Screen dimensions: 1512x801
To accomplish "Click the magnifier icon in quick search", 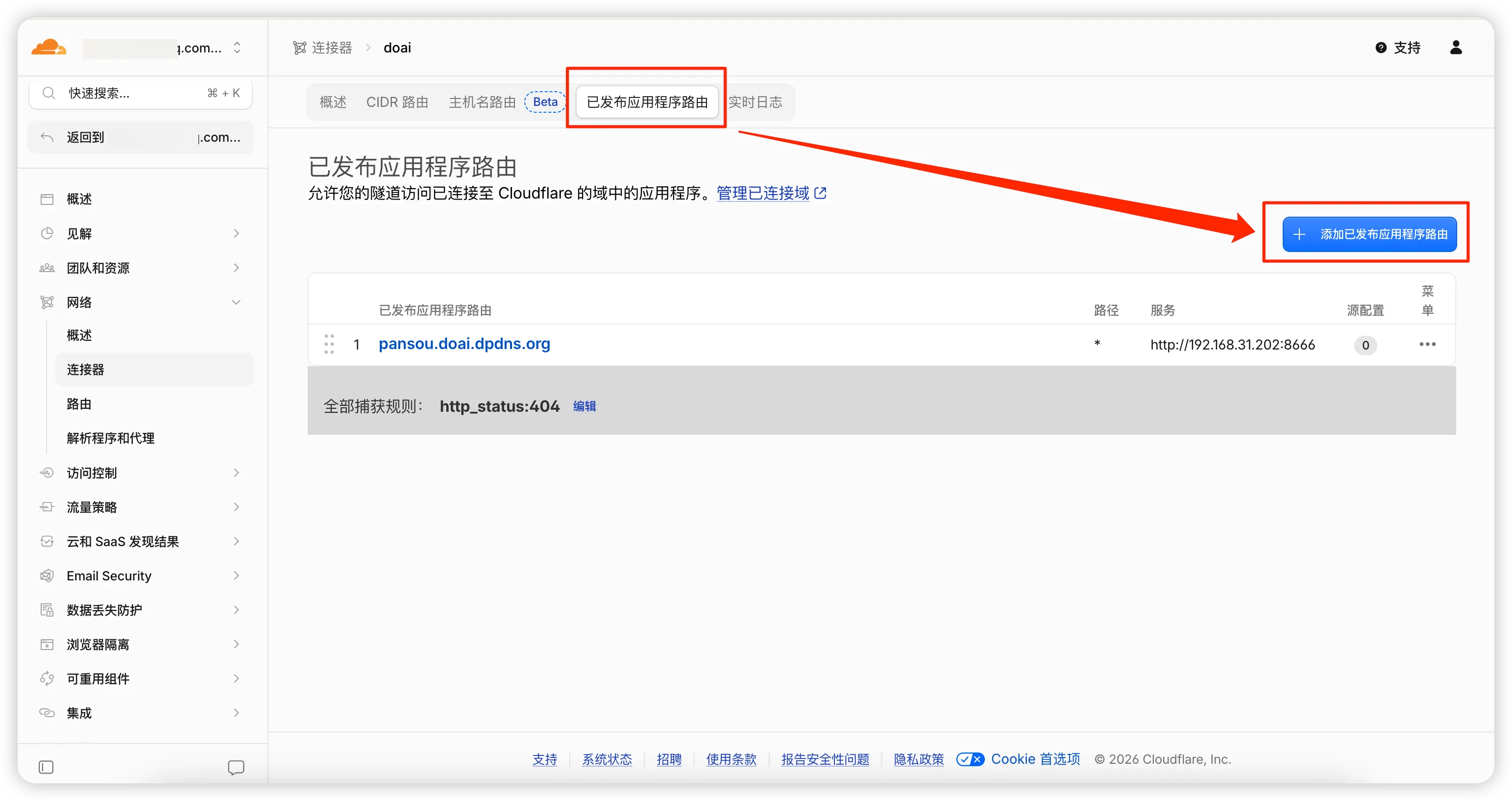I will coord(49,93).
